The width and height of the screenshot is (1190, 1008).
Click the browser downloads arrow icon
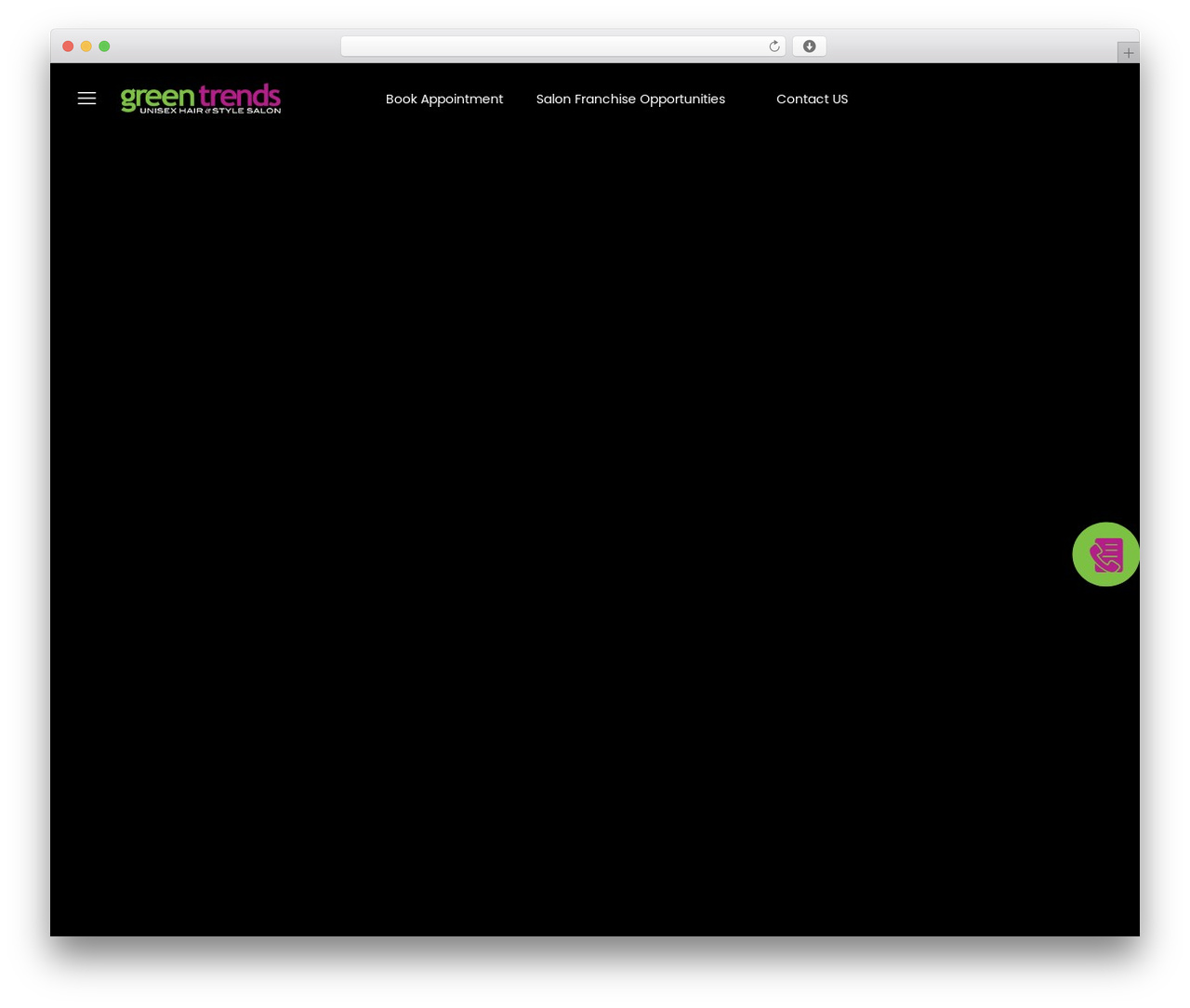809,46
